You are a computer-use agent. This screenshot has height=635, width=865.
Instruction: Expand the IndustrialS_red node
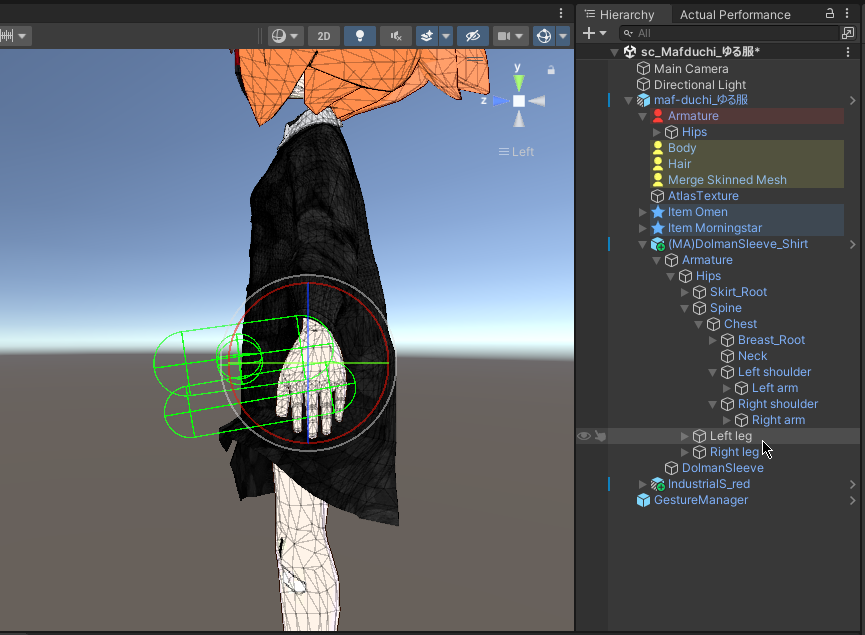click(642, 484)
